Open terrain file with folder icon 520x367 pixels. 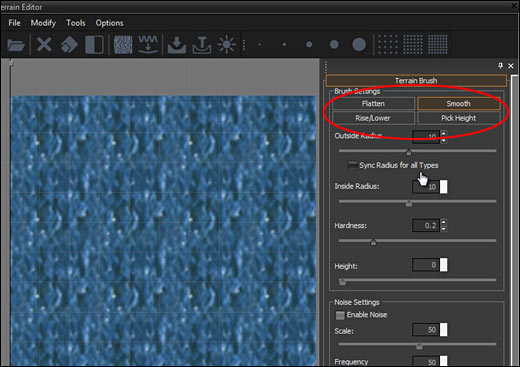16,45
